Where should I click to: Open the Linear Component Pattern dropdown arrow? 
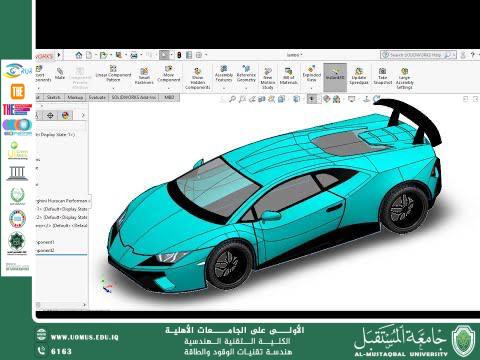coord(113,88)
